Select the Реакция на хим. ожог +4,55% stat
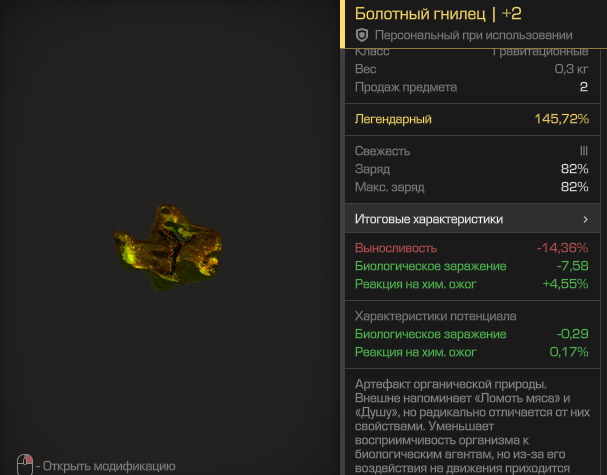Viewport: 607px width, 475px height. coord(472,284)
